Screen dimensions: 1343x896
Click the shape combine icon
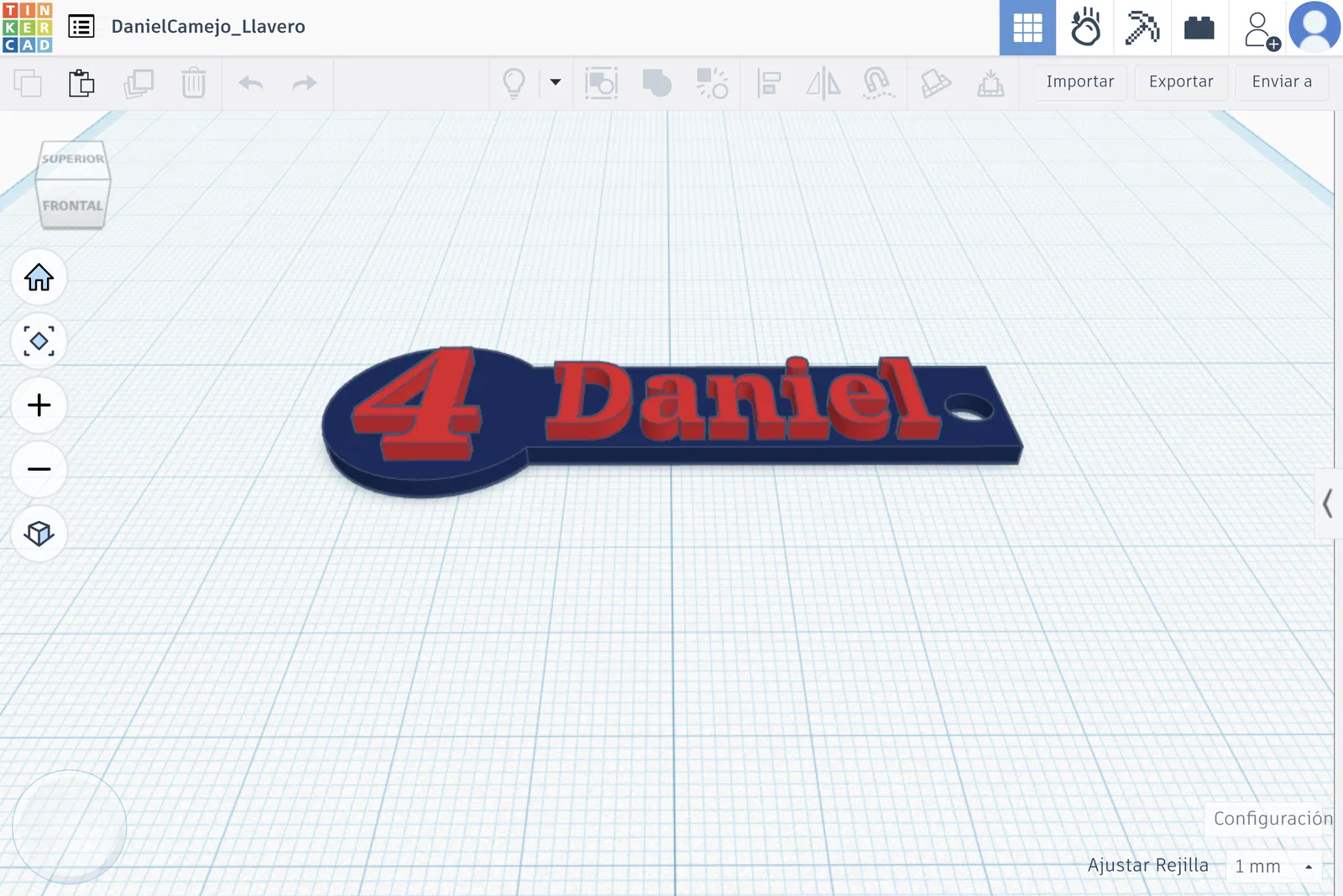pos(657,83)
